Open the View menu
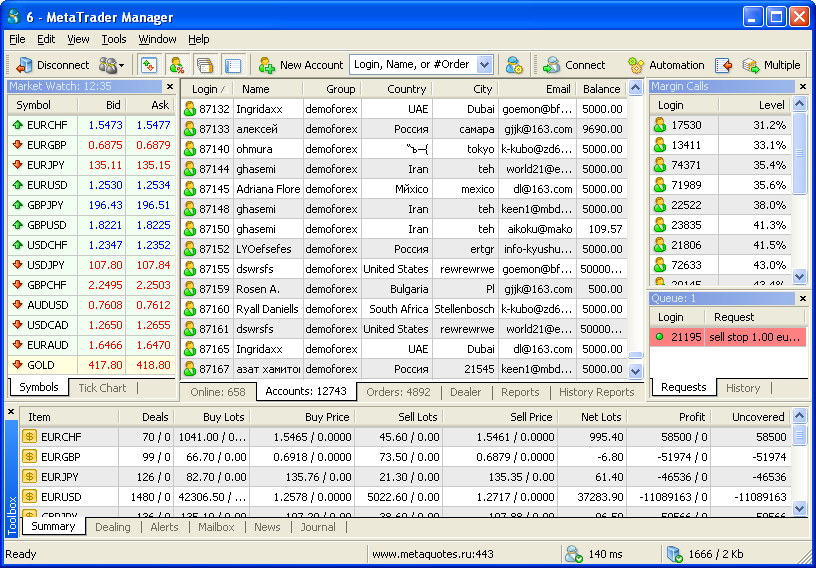 (x=78, y=39)
